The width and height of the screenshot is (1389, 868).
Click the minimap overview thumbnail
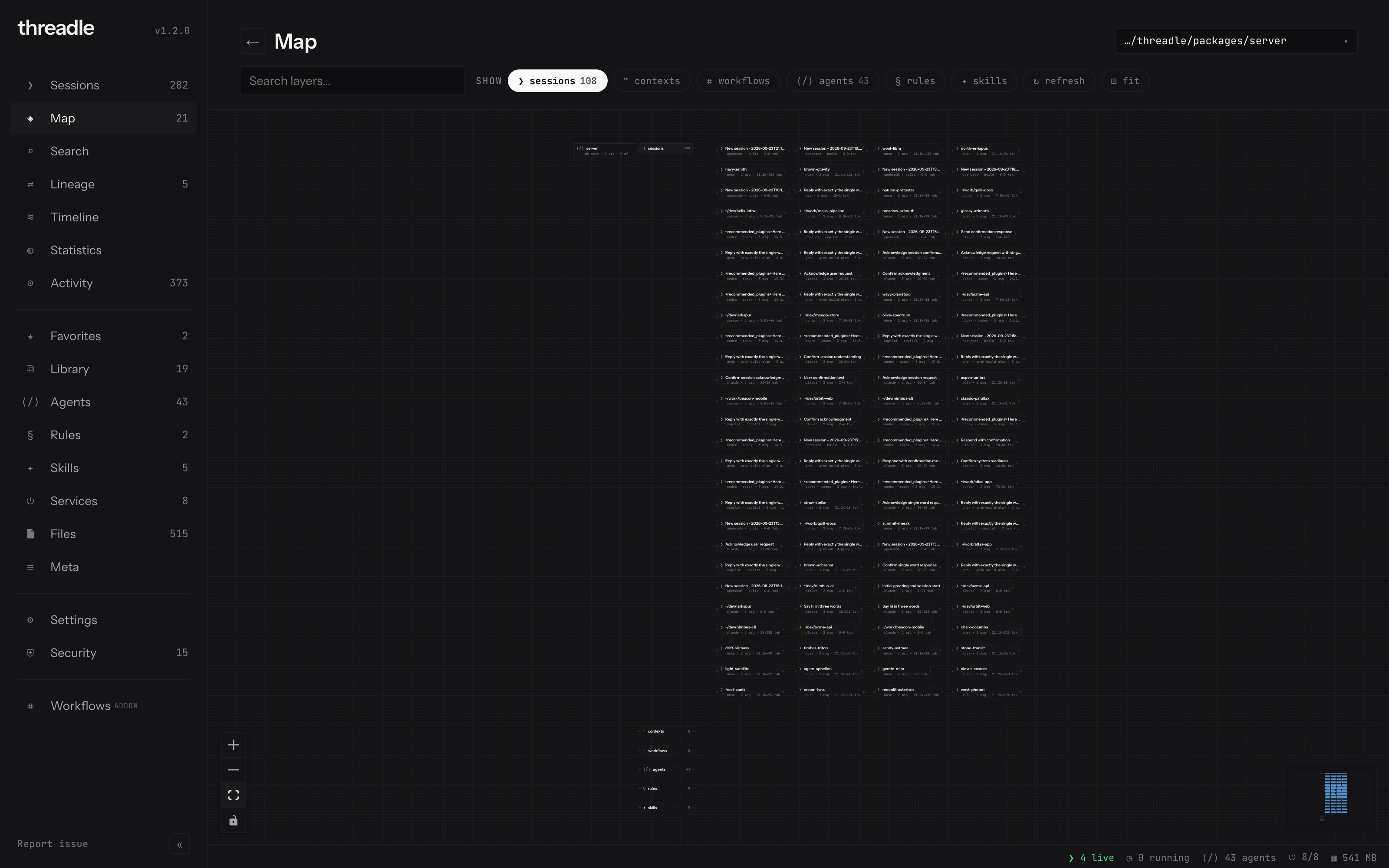[x=1331, y=798]
